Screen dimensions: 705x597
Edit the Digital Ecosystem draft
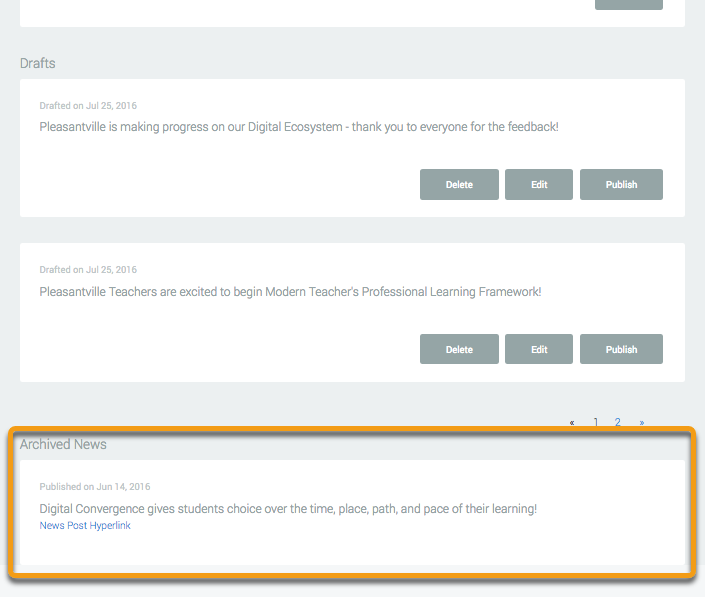[539, 184]
